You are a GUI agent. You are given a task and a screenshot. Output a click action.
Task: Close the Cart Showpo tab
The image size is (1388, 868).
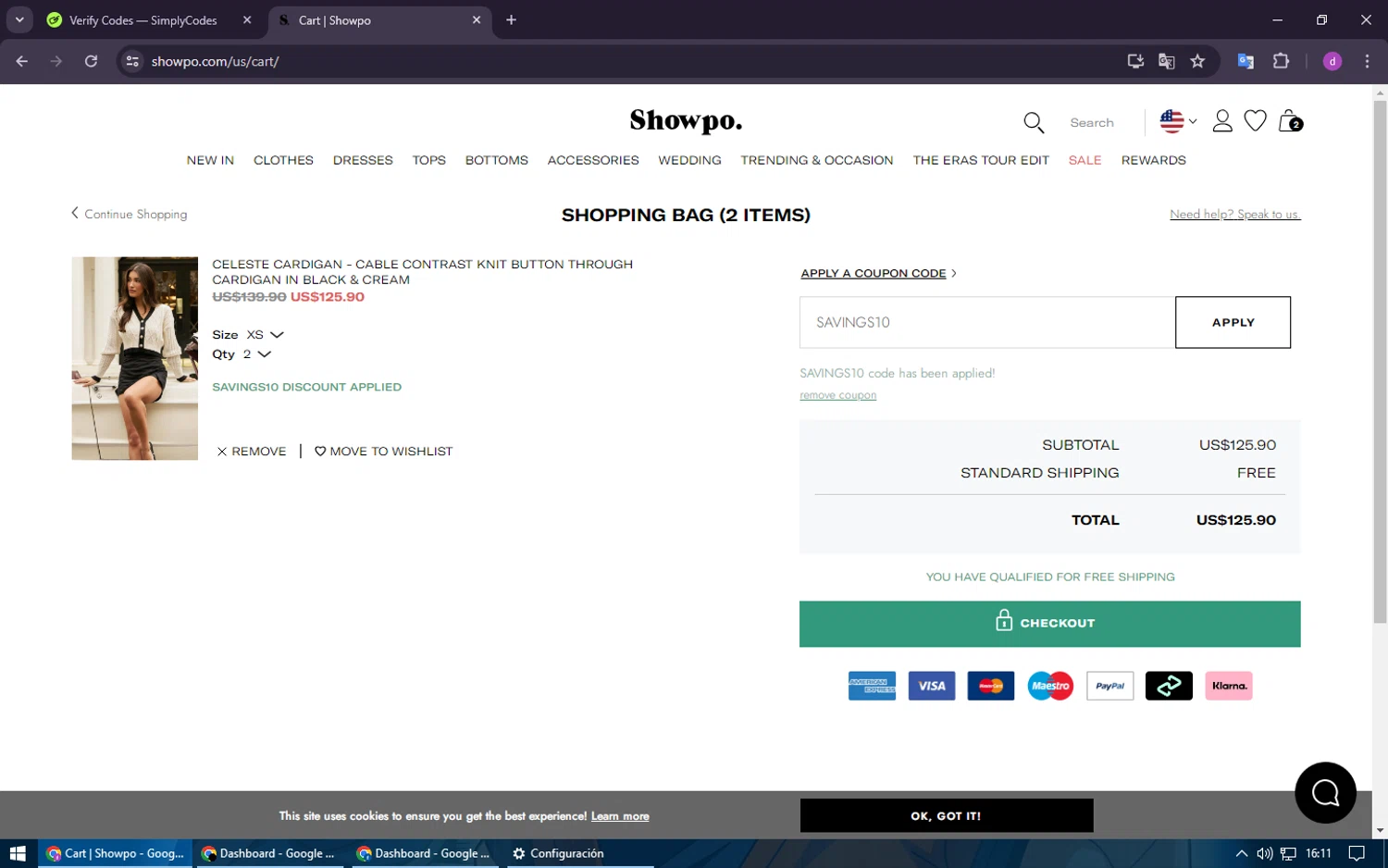(477, 19)
